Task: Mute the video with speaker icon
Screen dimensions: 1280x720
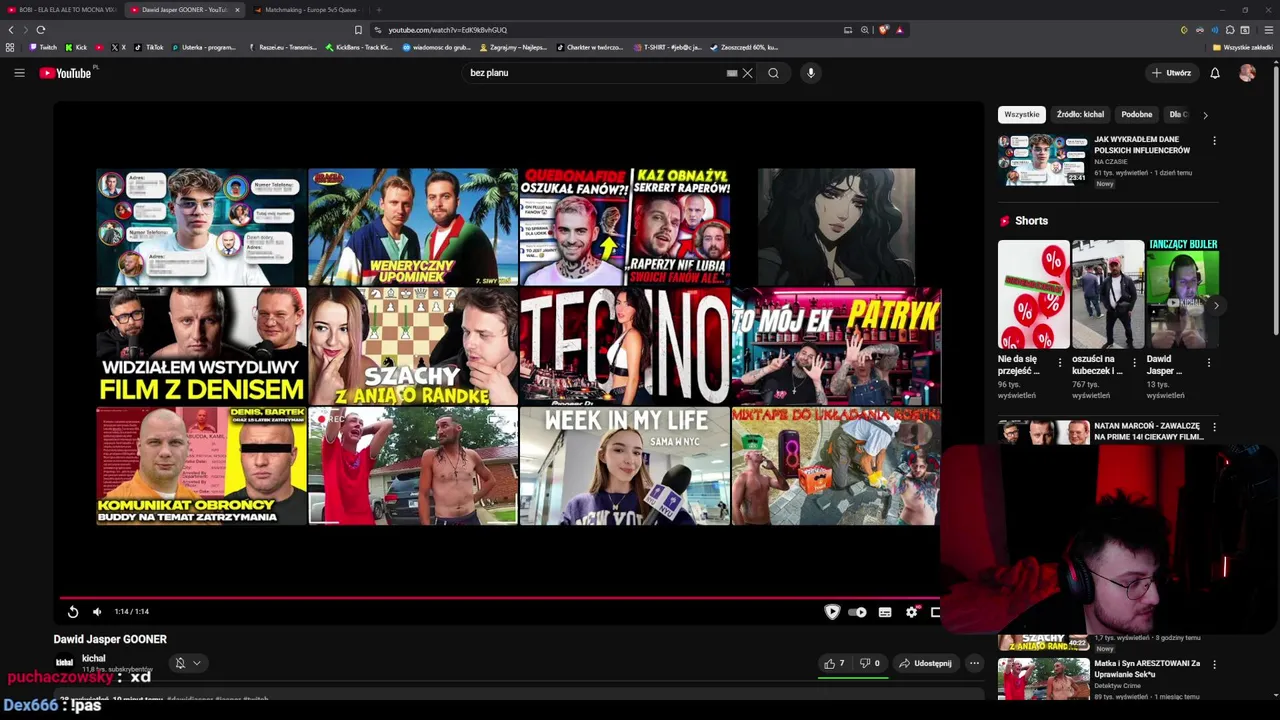Action: pos(97,612)
